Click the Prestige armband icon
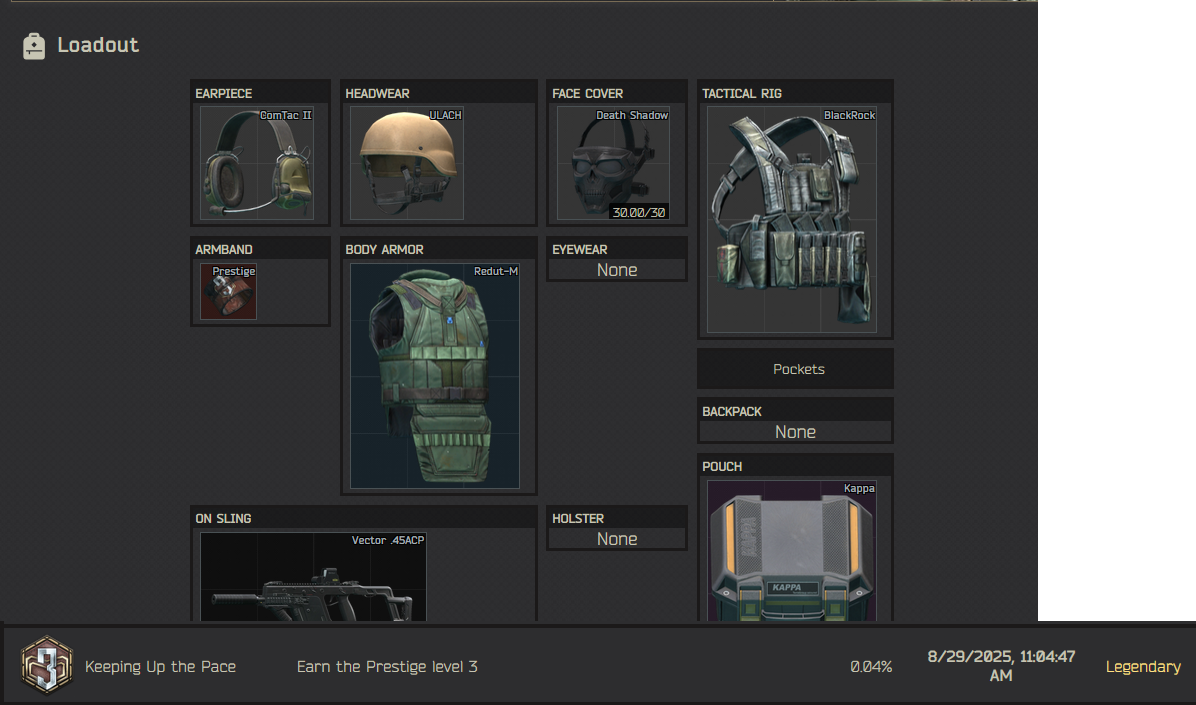 (x=228, y=291)
